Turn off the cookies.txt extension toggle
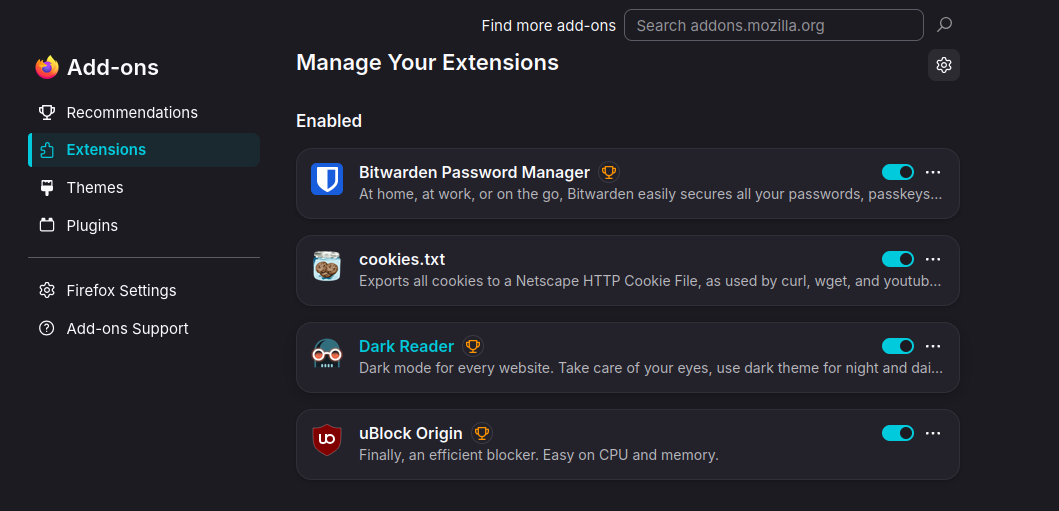Image resolution: width=1059 pixels, height=511 pixels. point(898,259)
